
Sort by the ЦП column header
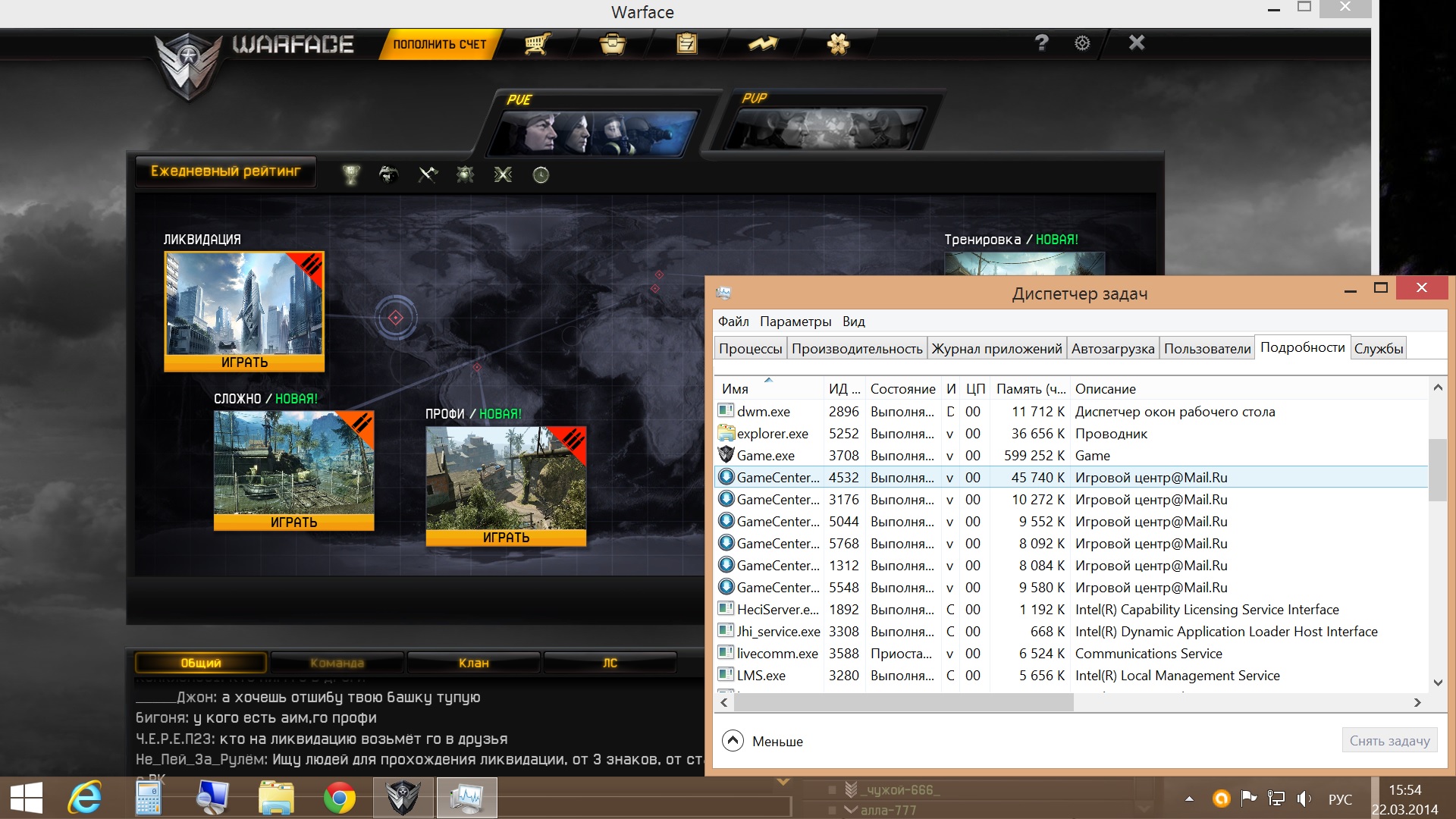(x=975, y=388)
